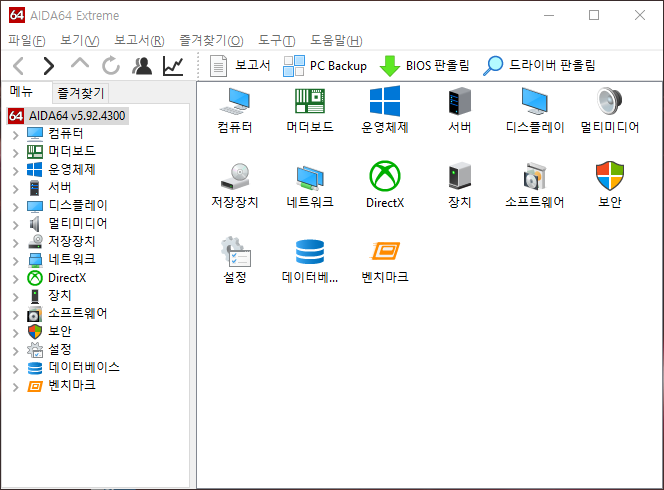Screen dimensions: 664x490
Task: Select 설정 in the tree
Action: [60, 349]
